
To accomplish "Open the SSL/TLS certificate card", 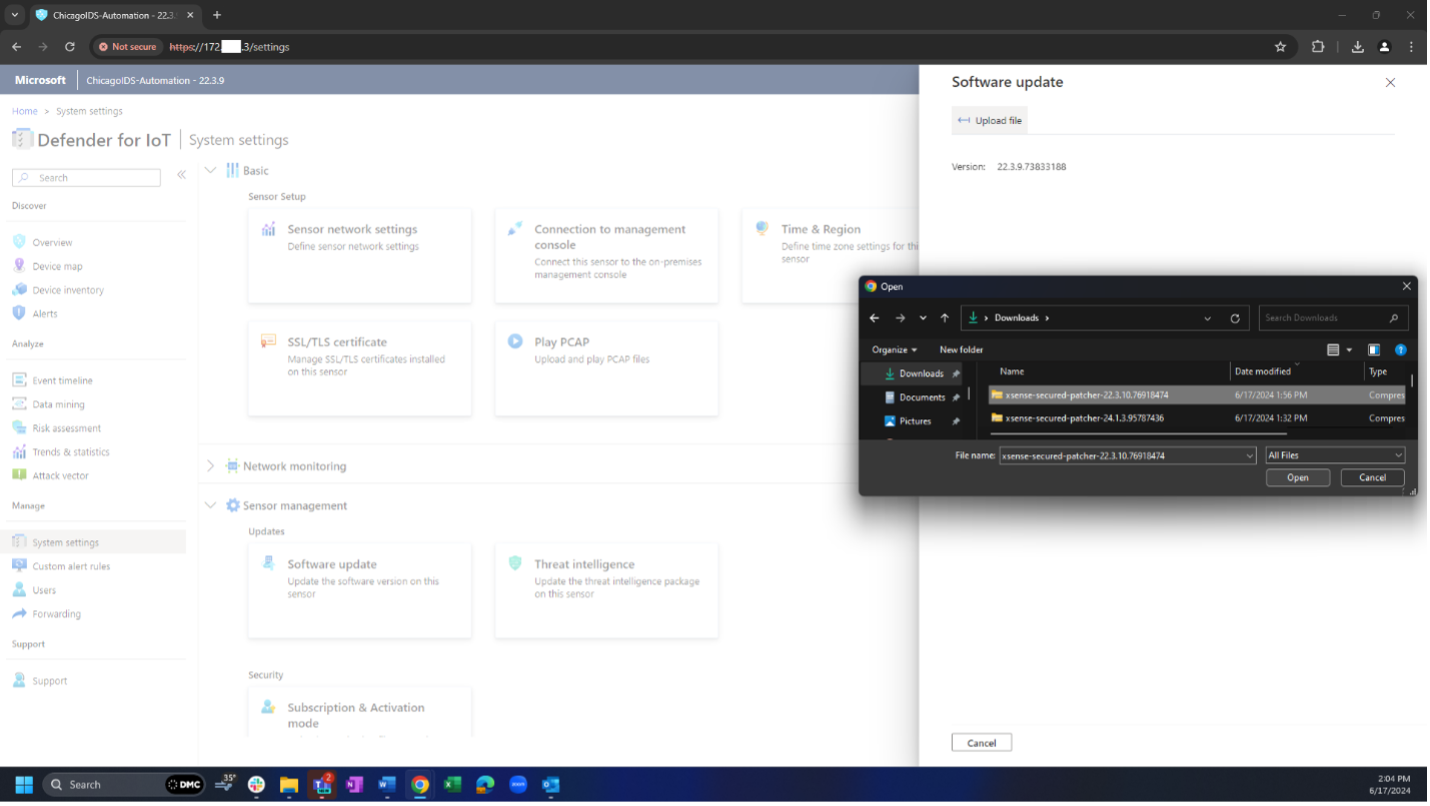I will 360,369.
